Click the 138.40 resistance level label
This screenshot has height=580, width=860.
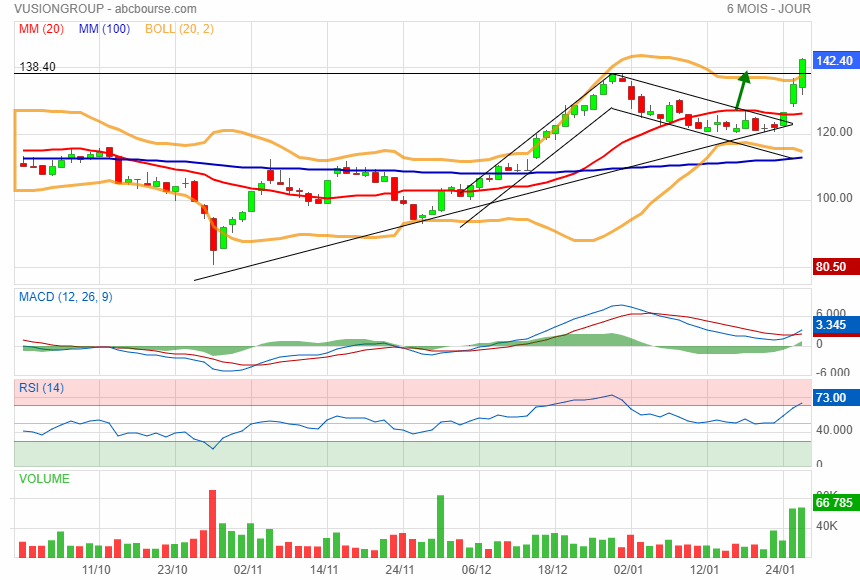(x=37, y=67)
